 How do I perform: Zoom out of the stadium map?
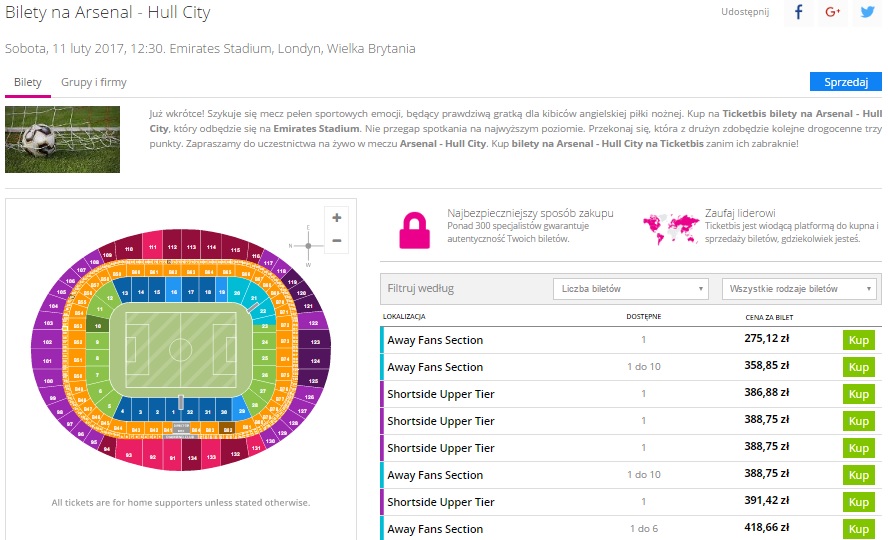click(x=336, y=240)
